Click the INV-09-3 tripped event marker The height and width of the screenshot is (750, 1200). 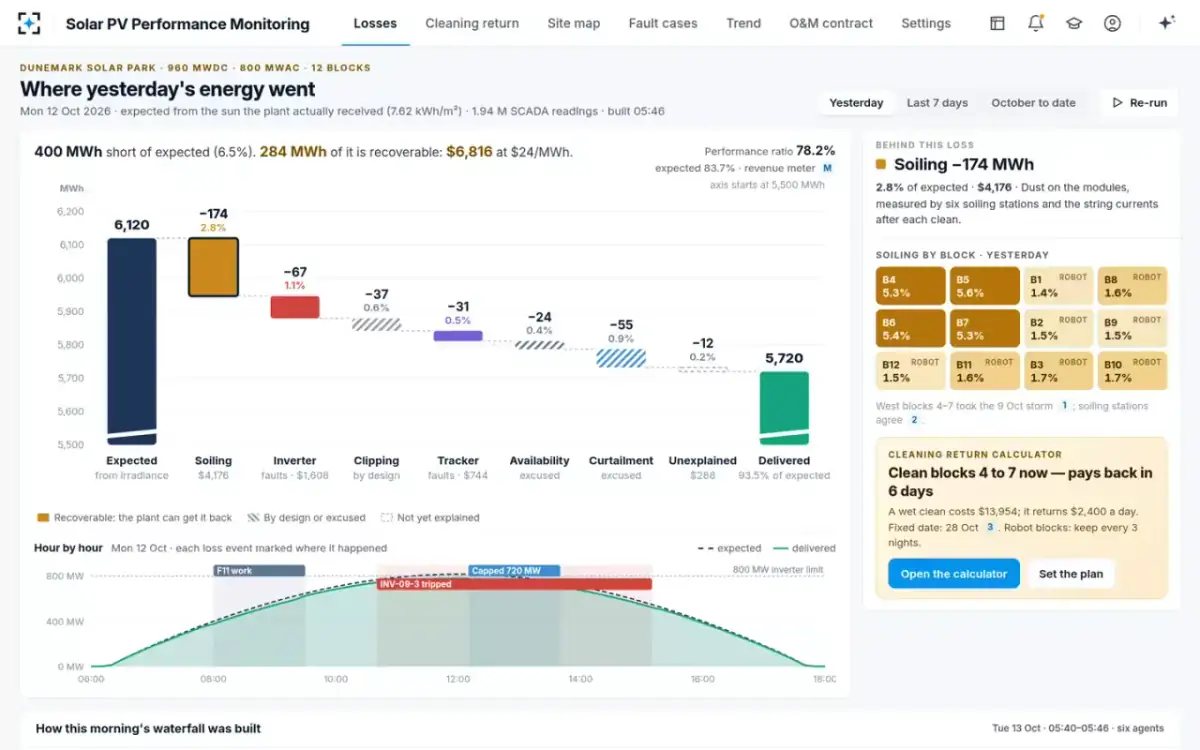point(514,584)
